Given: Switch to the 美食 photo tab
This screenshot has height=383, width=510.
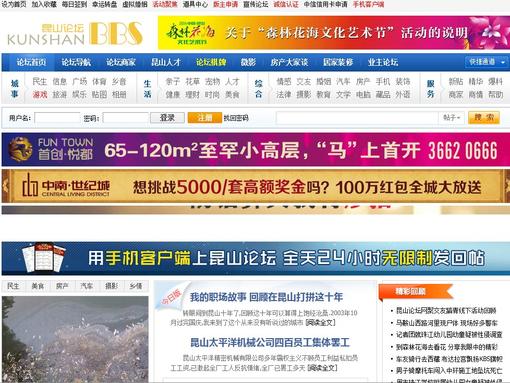Looking at the screenshot, I should [38, 286].
